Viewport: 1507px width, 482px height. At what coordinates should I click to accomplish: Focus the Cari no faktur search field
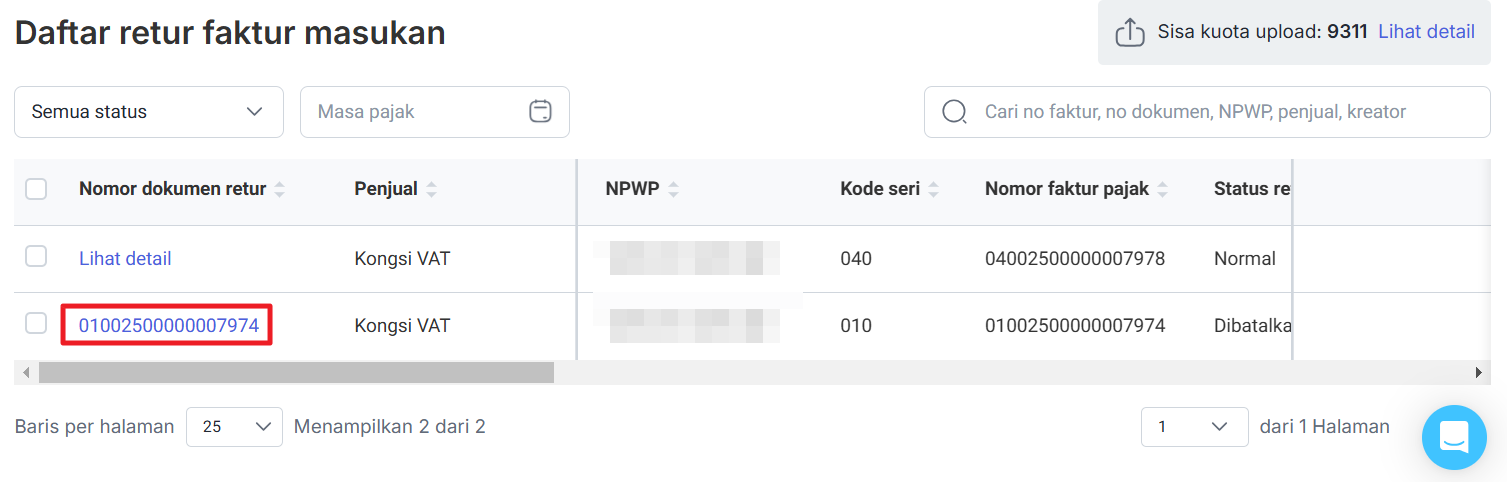point(1207,112)
